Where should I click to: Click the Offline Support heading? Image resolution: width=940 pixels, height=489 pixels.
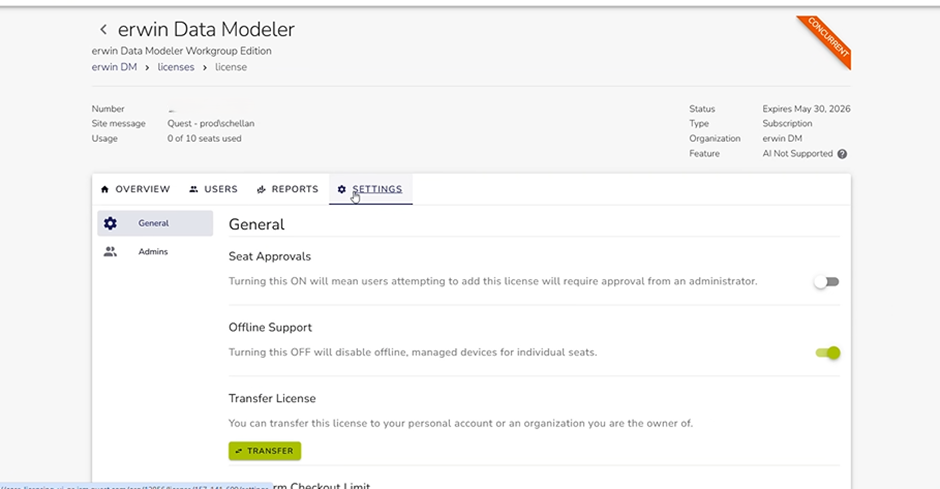point(270,328)
